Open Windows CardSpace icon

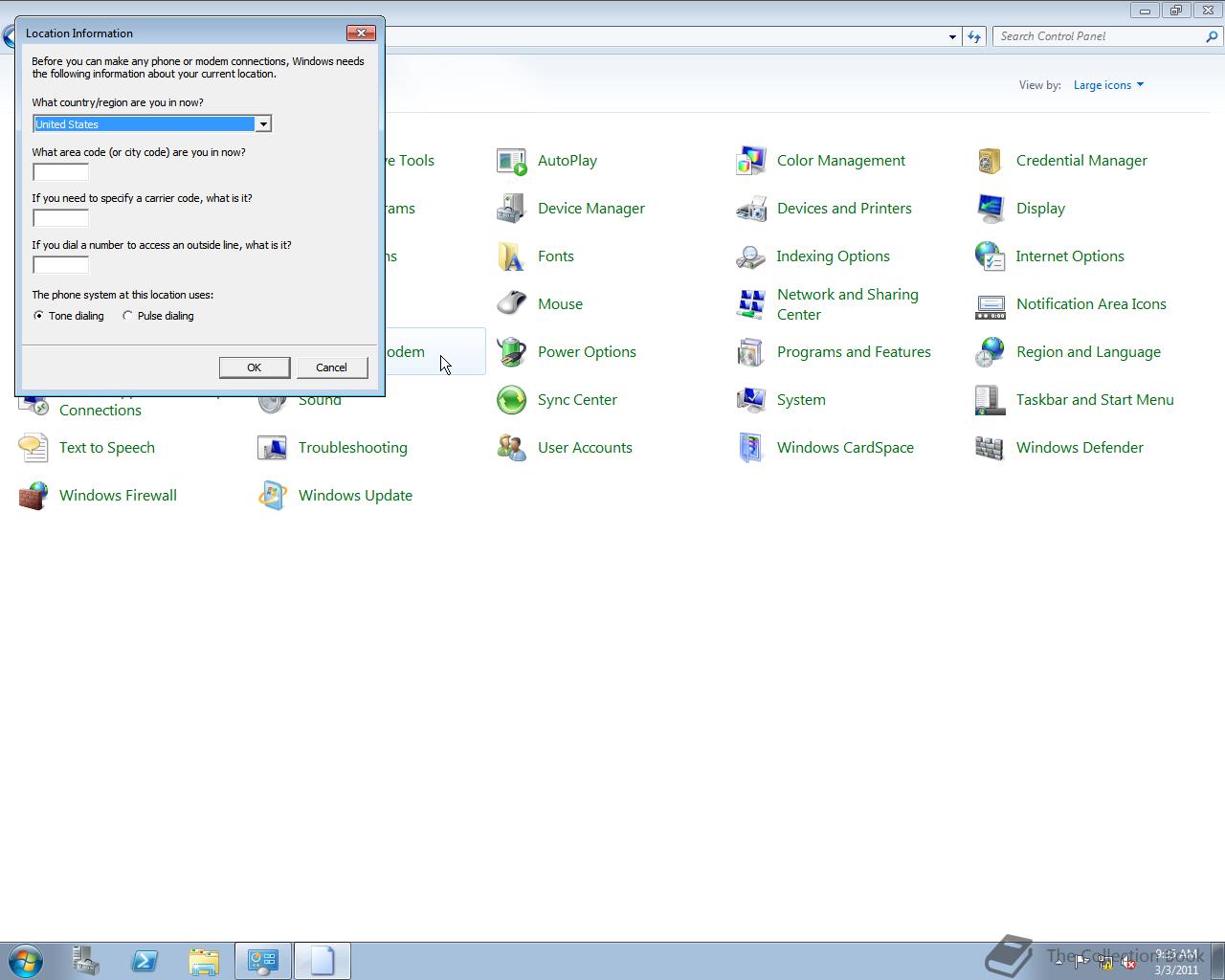point(751,448)
